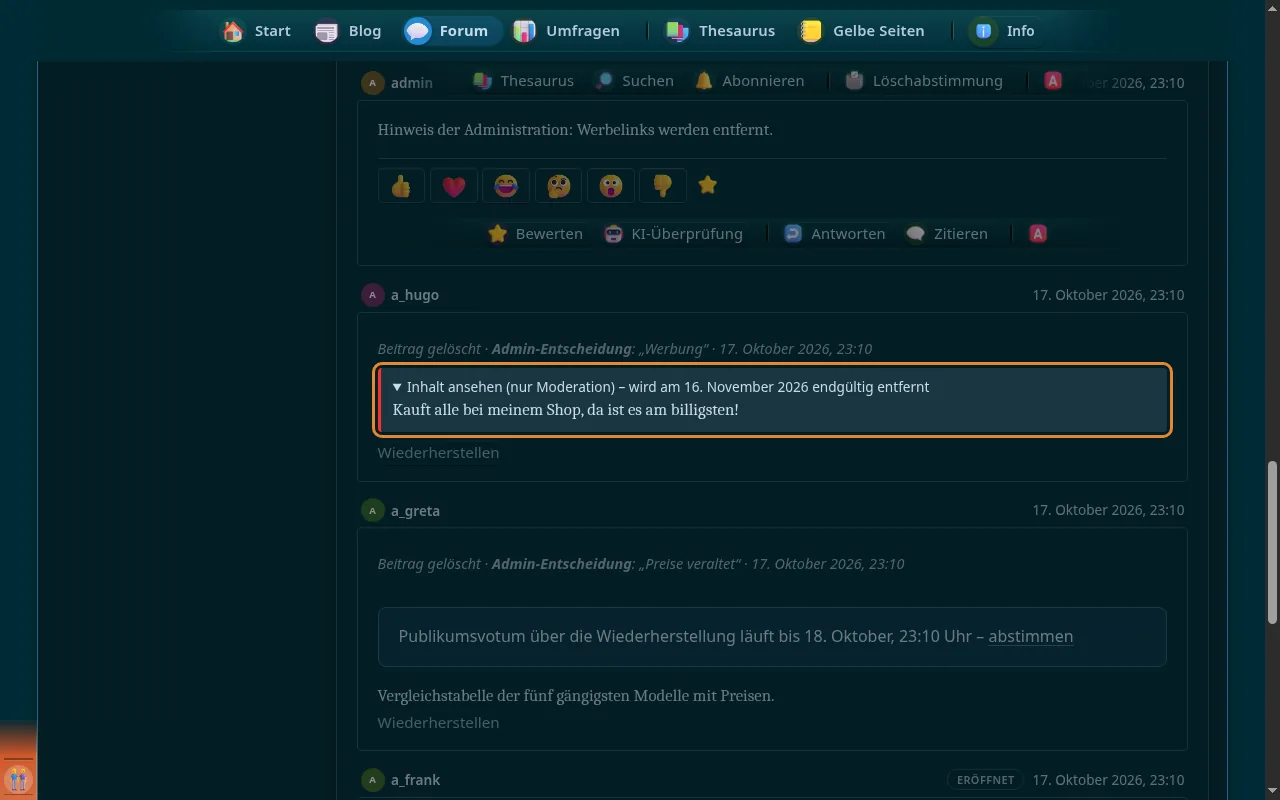Click the two-people icon in the orange corner panel

coord(19,778)
